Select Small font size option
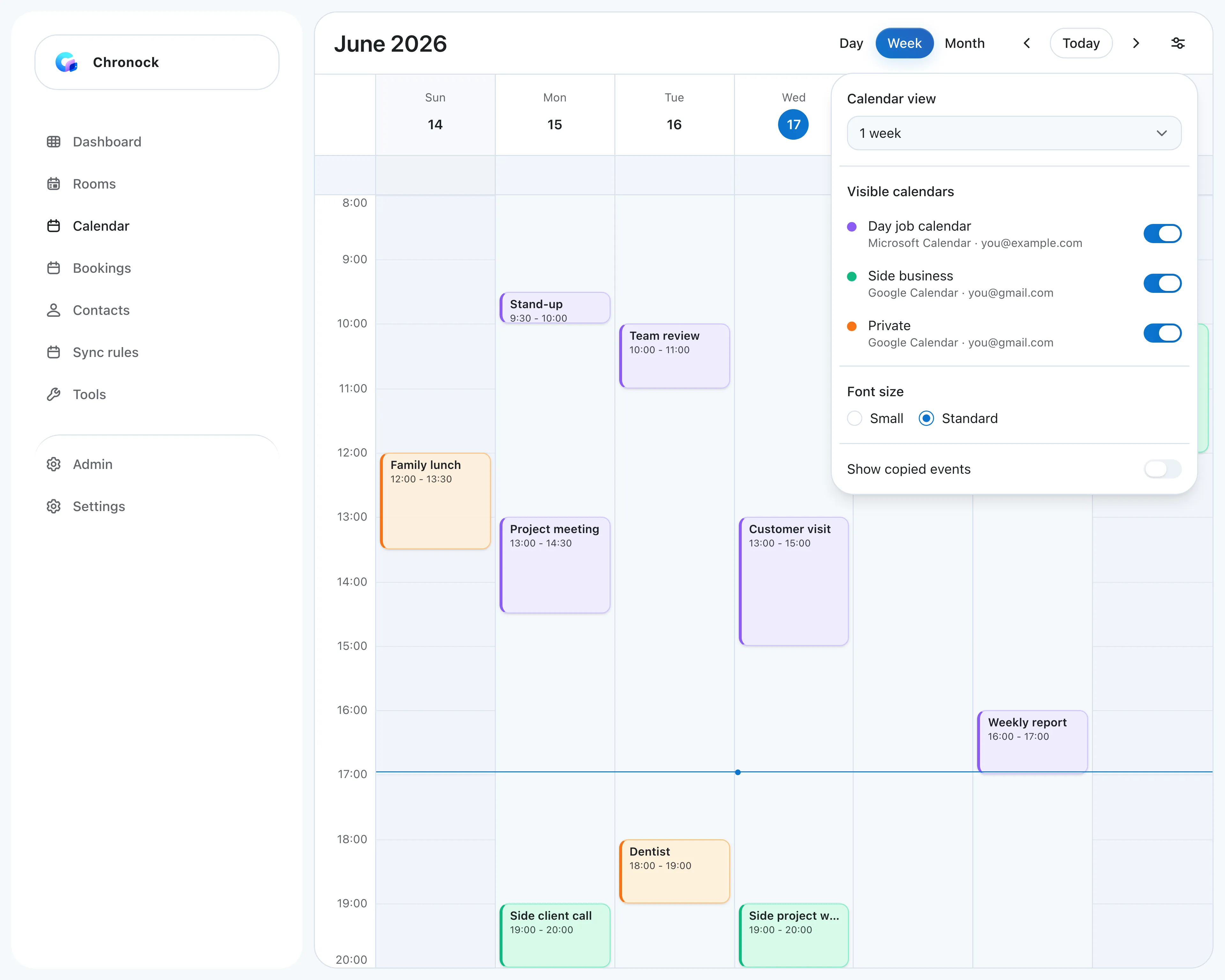 click(855, 419)
